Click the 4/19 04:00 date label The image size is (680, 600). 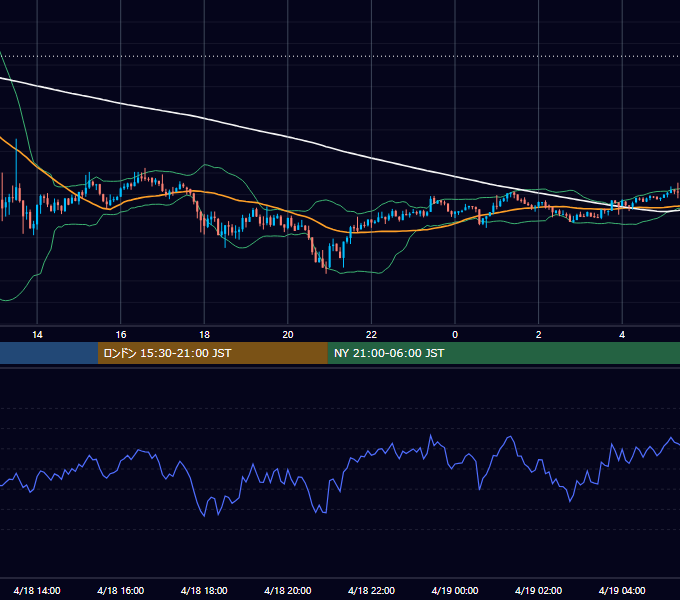click(622, 590)
